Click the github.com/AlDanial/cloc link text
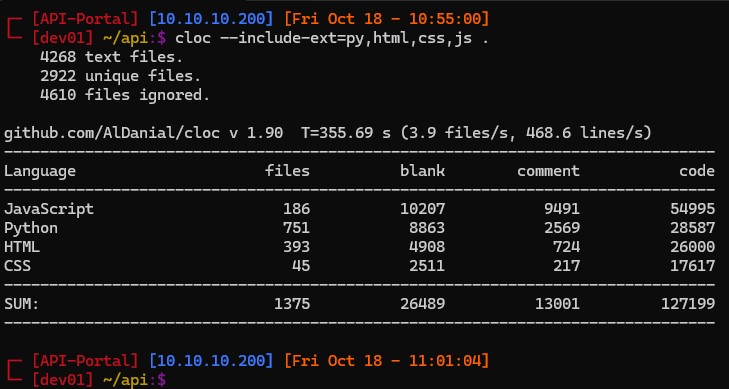729x389 pixels. tap(112, 133)
